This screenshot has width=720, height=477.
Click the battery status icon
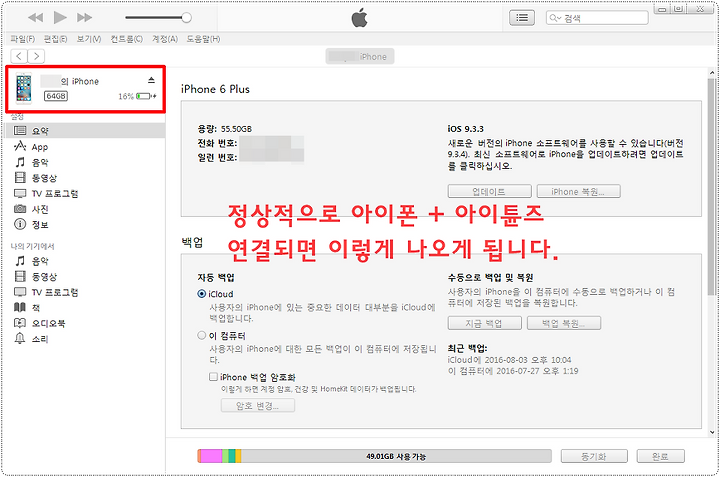pyautogui.click(x=146, y=96)
